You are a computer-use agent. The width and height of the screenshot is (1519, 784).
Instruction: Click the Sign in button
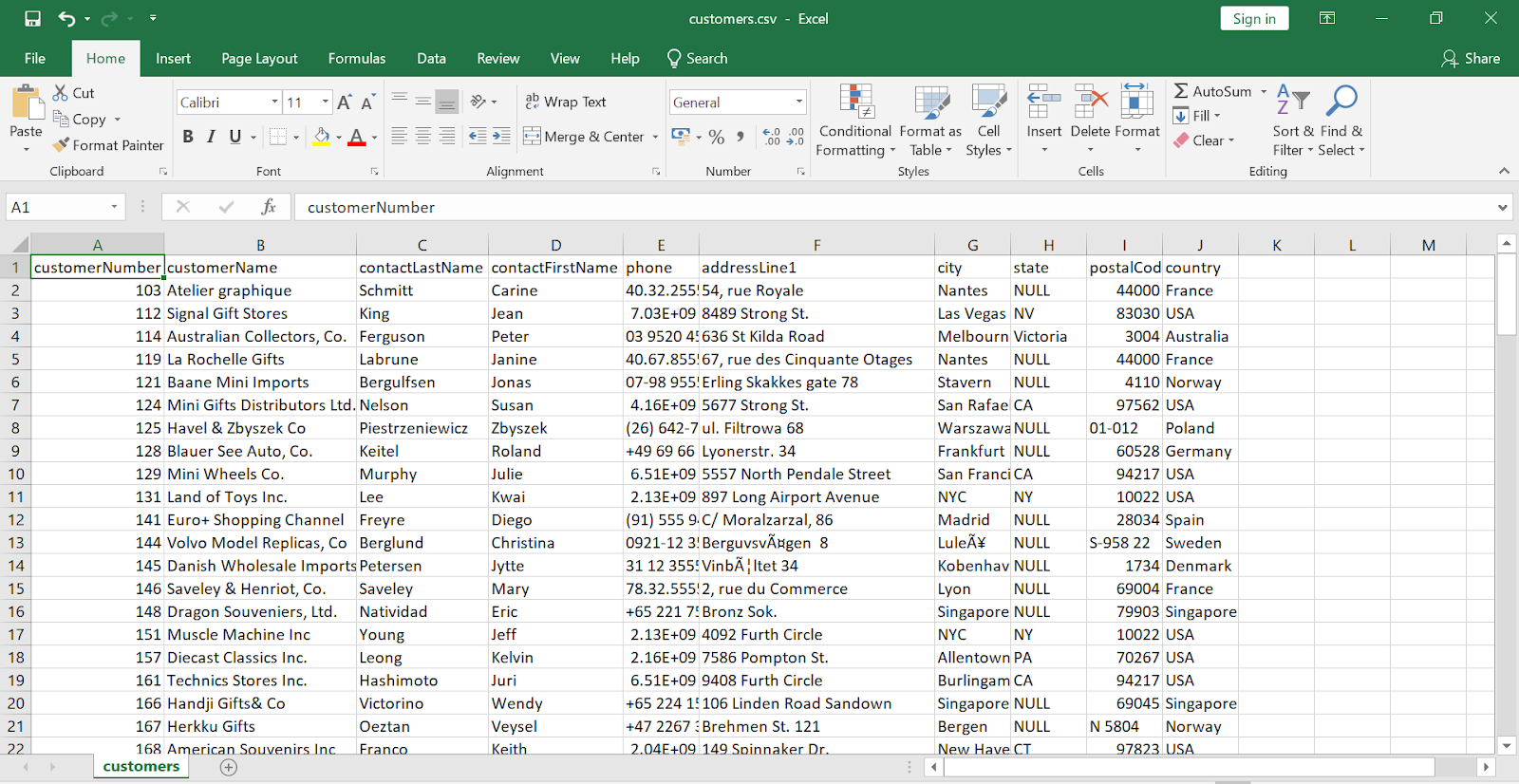1253,19
